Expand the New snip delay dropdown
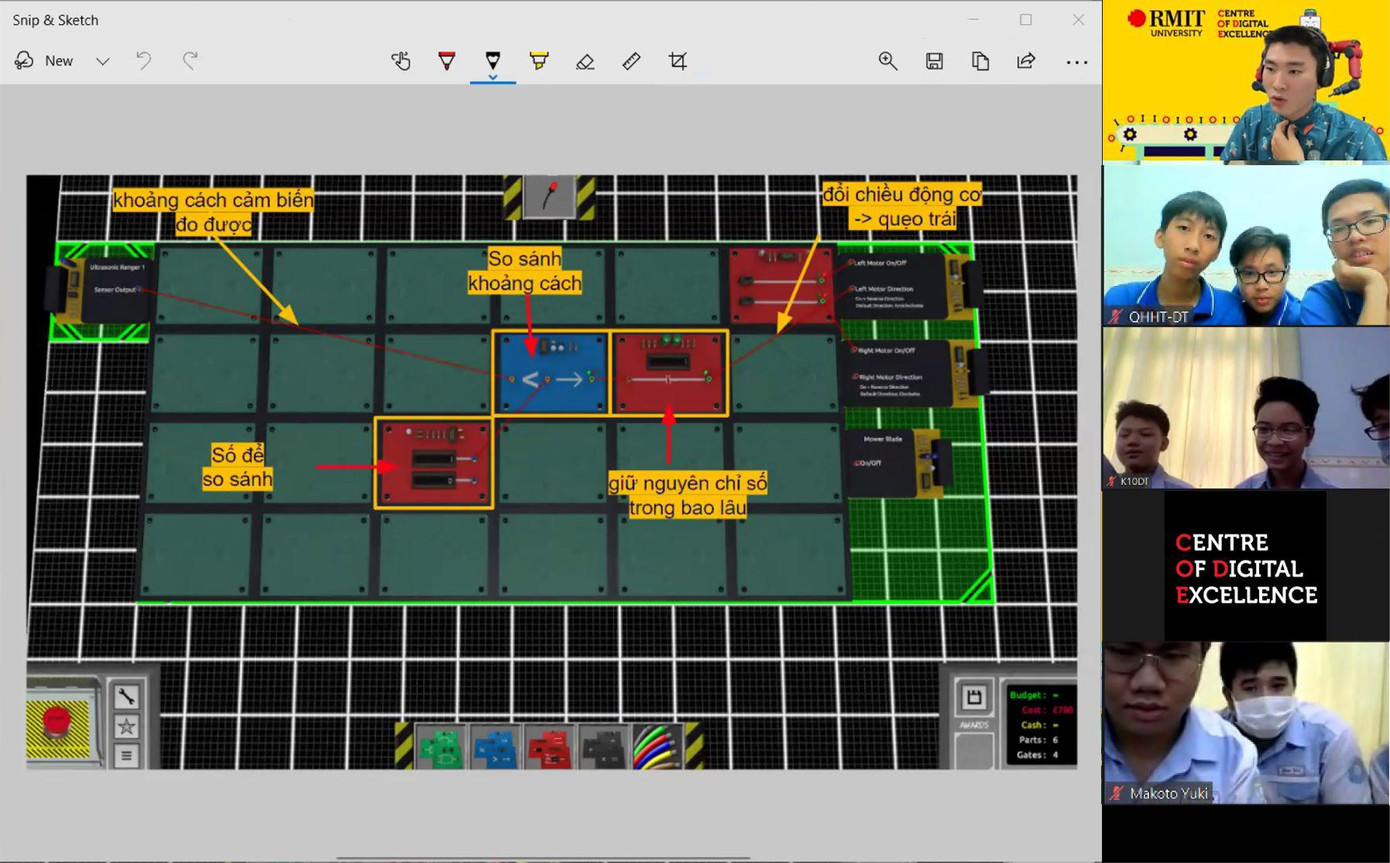 (102, 61)
